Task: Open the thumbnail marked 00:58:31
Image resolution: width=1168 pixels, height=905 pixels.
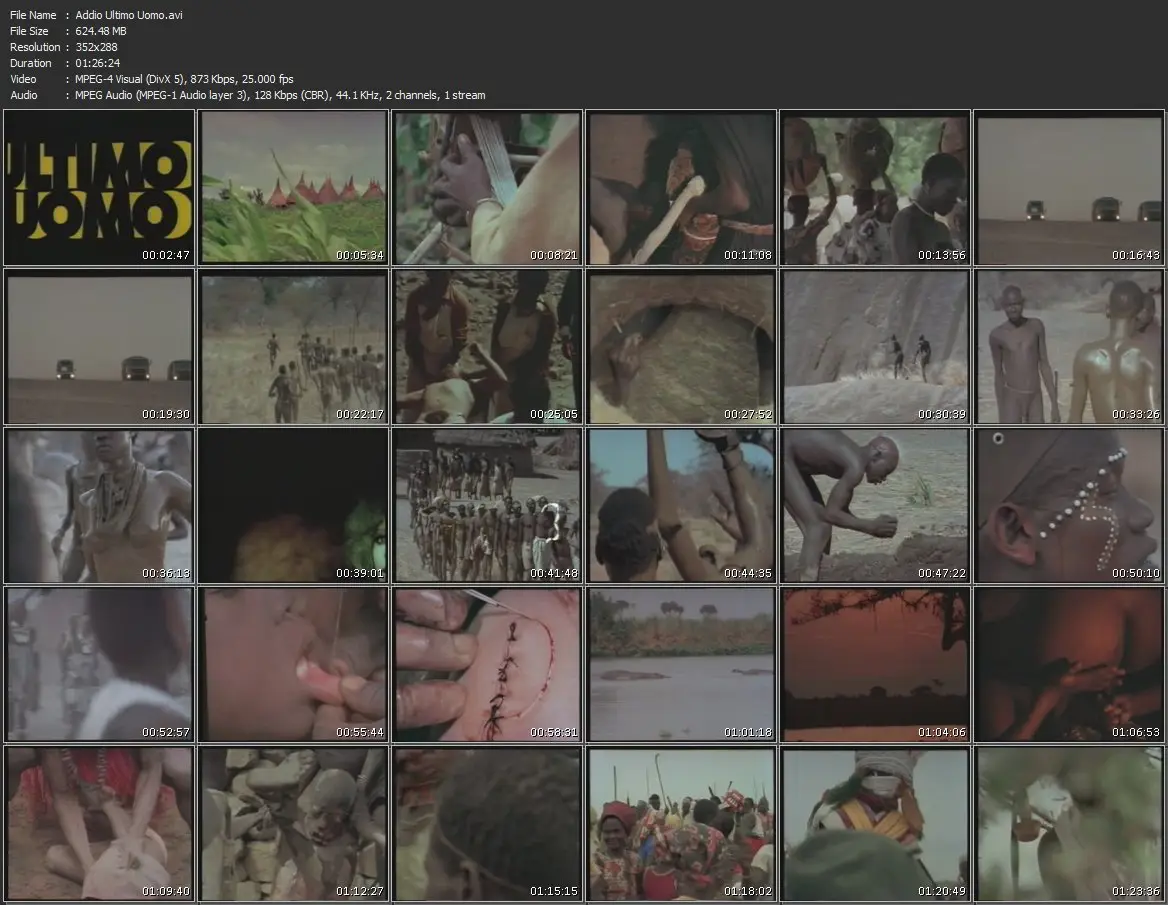Action: [487, 665]
